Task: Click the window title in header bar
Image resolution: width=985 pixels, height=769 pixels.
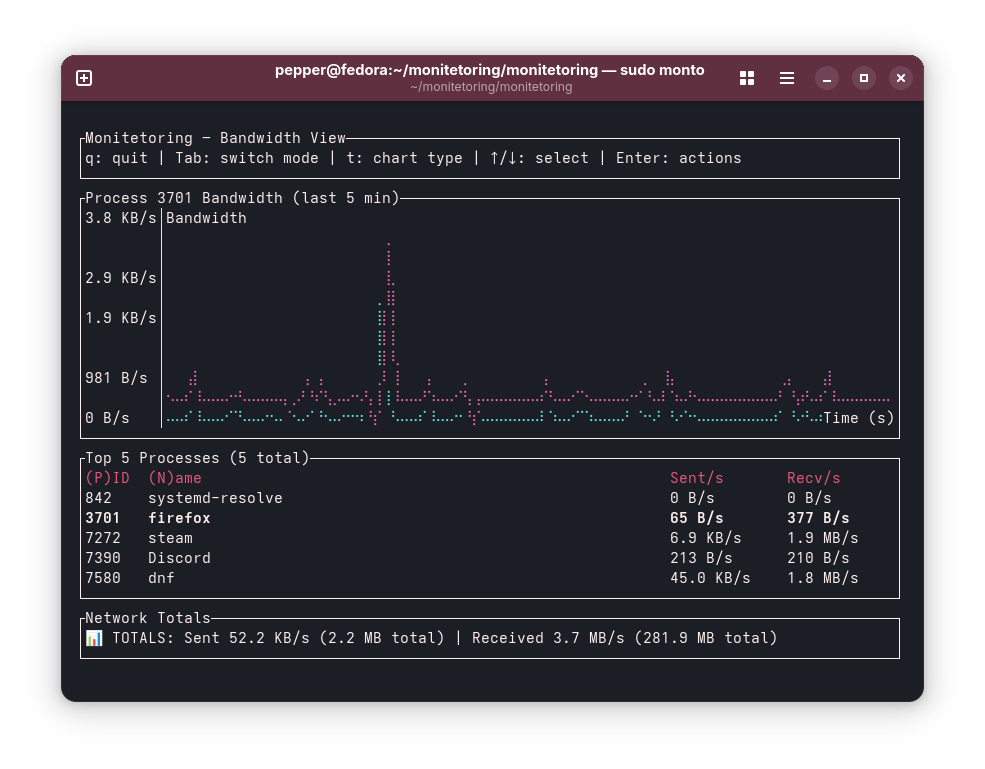Action: (489, 70)
